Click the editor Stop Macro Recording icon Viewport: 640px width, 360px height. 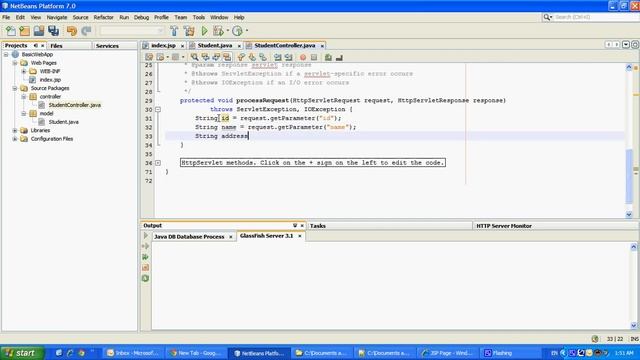click(314, 58)
